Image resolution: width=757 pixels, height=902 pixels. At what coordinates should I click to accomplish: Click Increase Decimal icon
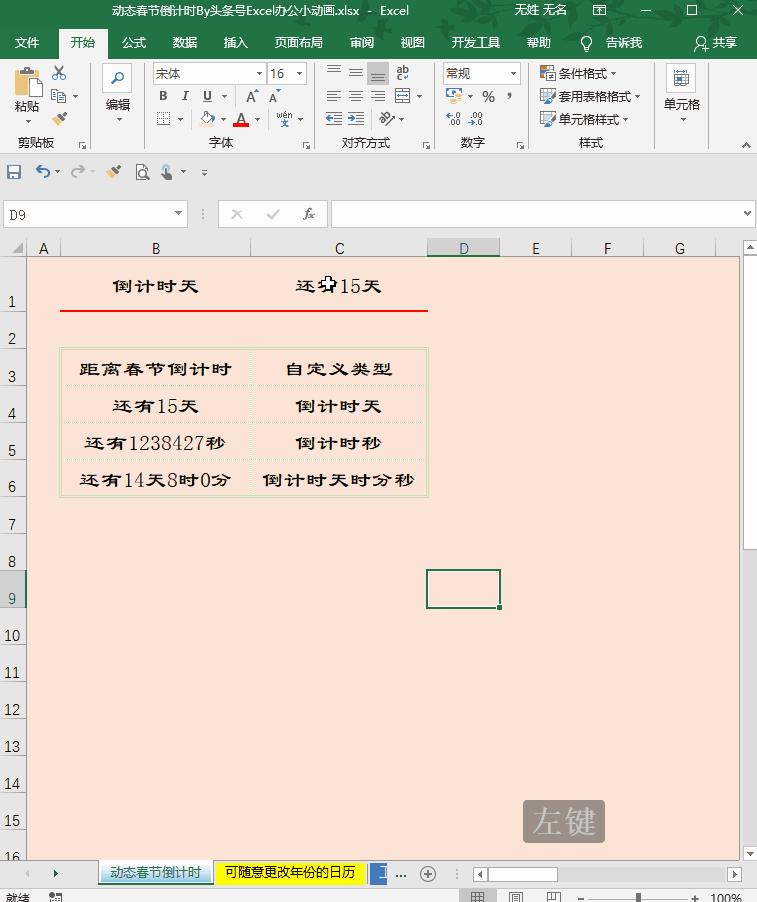pos(454,119)
